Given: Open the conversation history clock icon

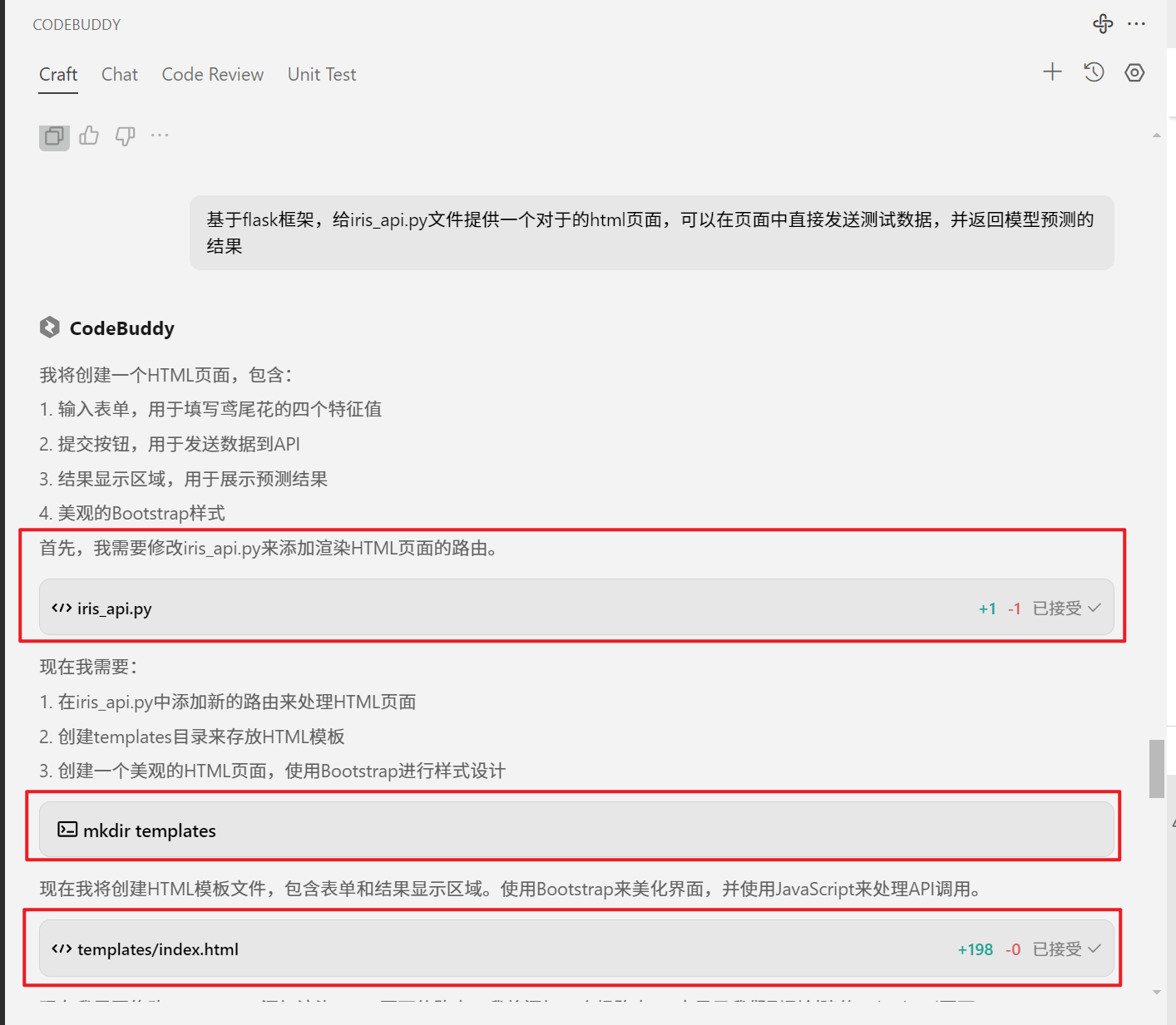Looking at the screenshot, I should (x=1094, y=72).
